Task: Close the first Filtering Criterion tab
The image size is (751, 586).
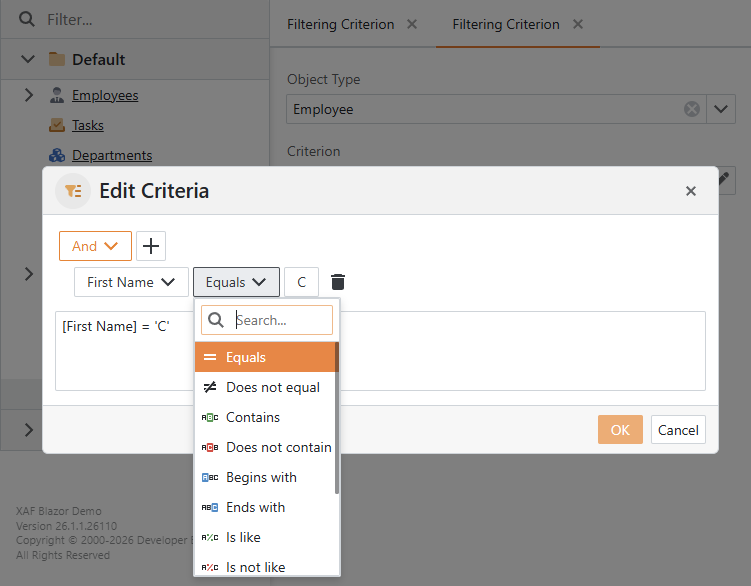Action: click(x=412, y=24)
